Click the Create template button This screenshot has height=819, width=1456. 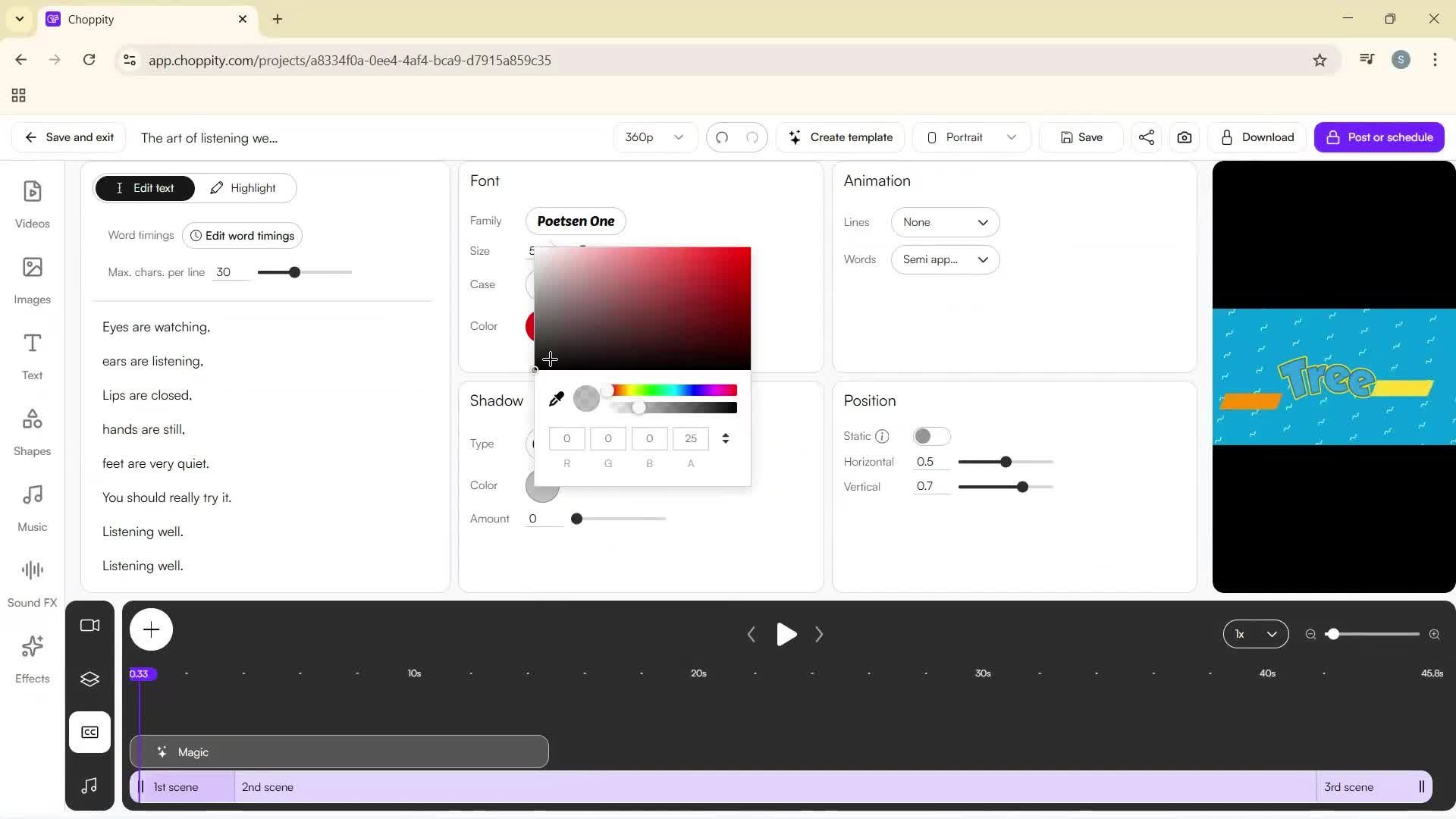[x=840, y=137]
